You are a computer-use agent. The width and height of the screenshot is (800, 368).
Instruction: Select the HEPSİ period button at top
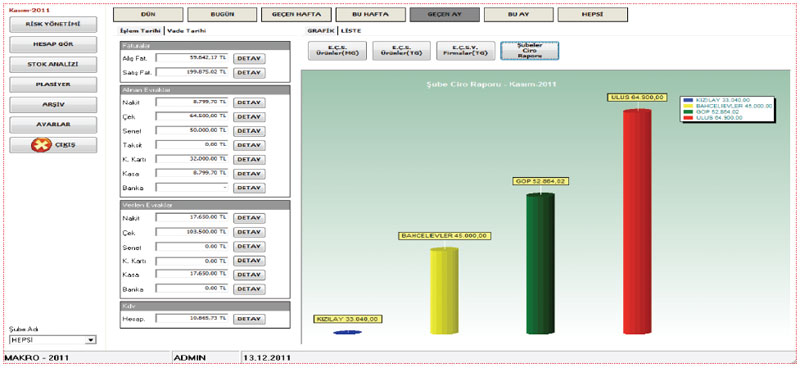tap(593, 14)
